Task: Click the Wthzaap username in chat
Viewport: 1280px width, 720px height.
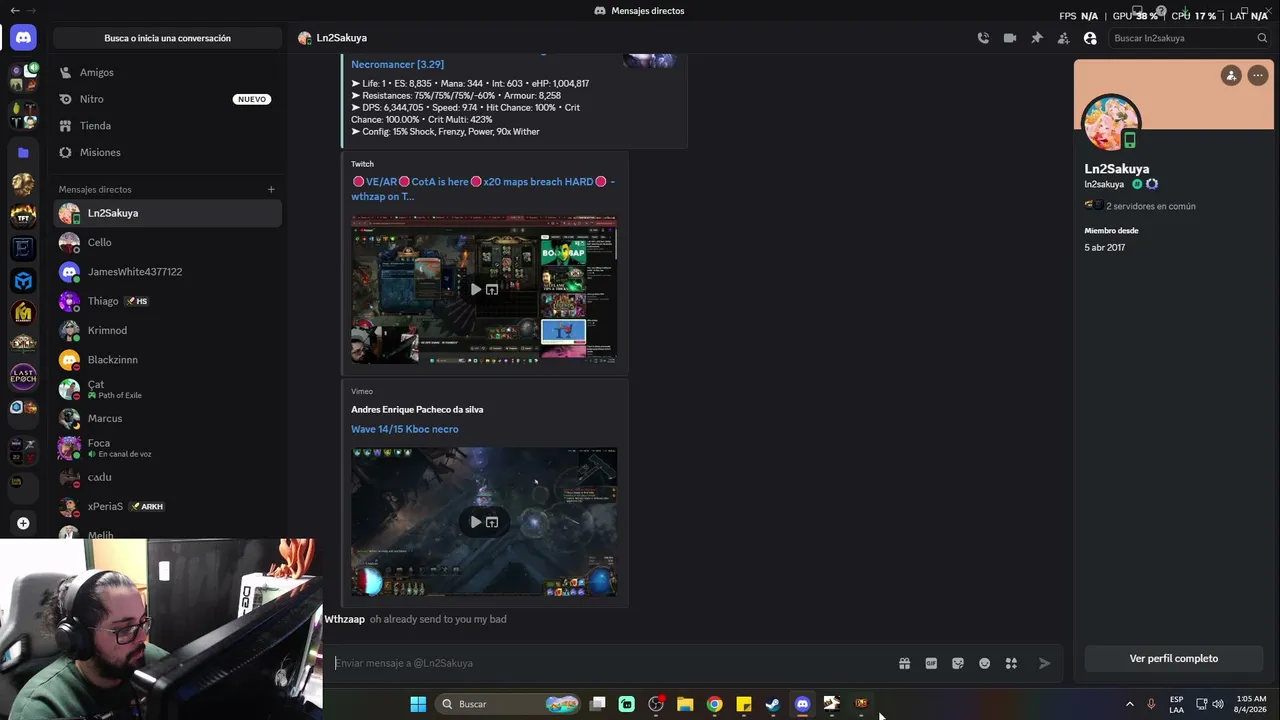Action: click(345, 619)
